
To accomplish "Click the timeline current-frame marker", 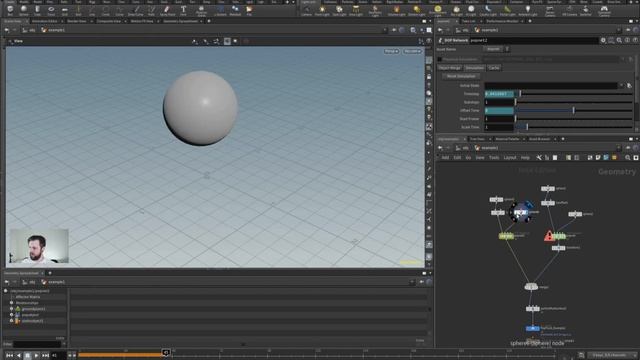I will click(x=166, y=353).
